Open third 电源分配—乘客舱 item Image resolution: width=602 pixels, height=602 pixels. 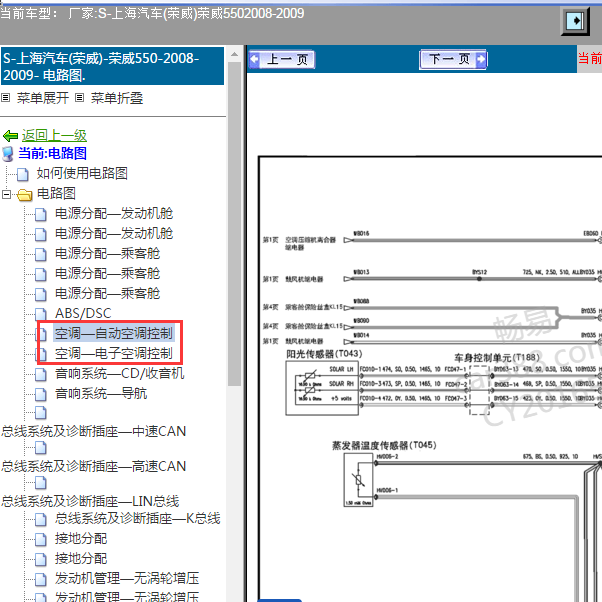(x=107, y=293)
